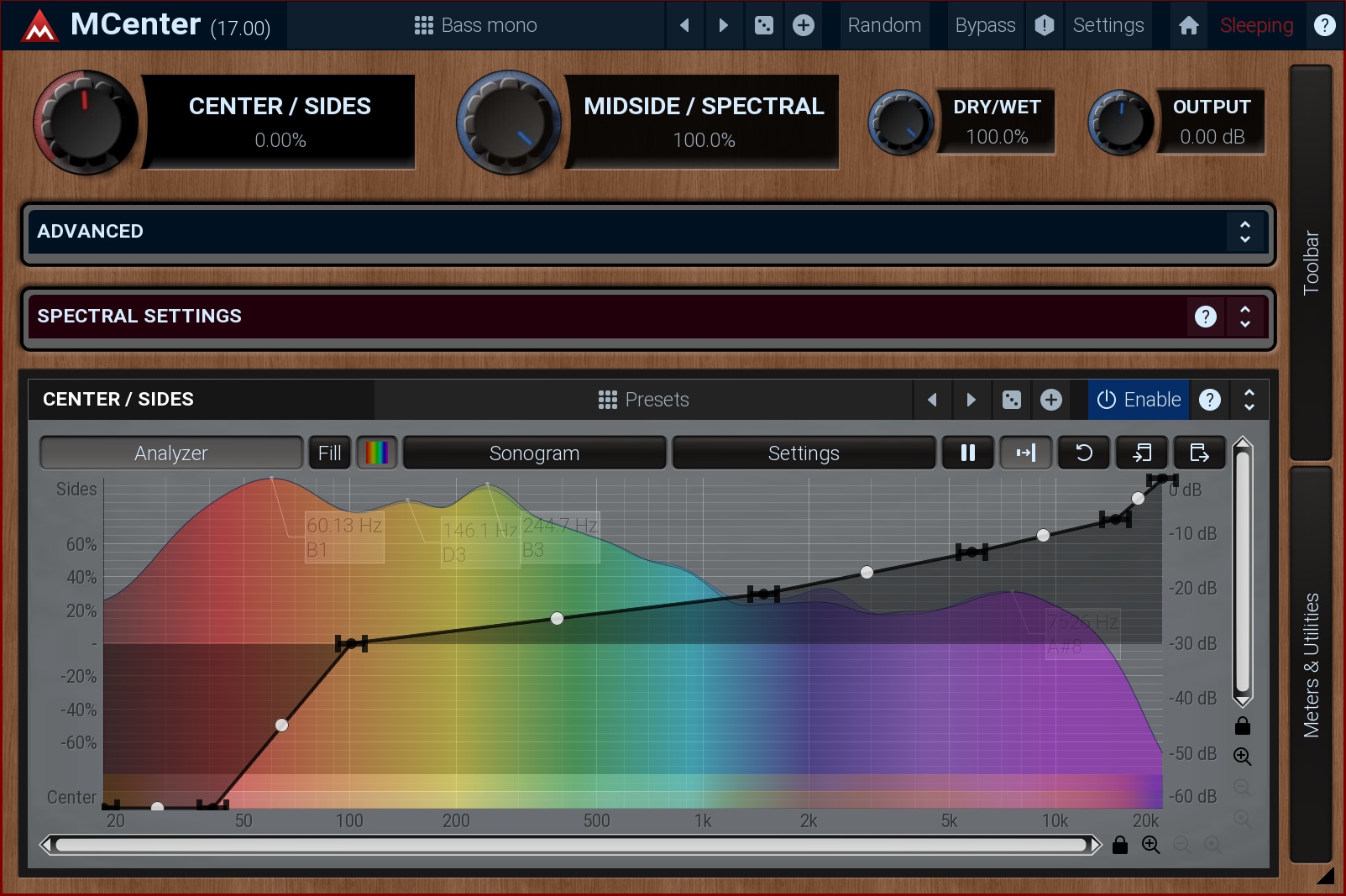Expand the Advanced section
The height and width of the screenshot is (896, 1346).
[1244, 232]
